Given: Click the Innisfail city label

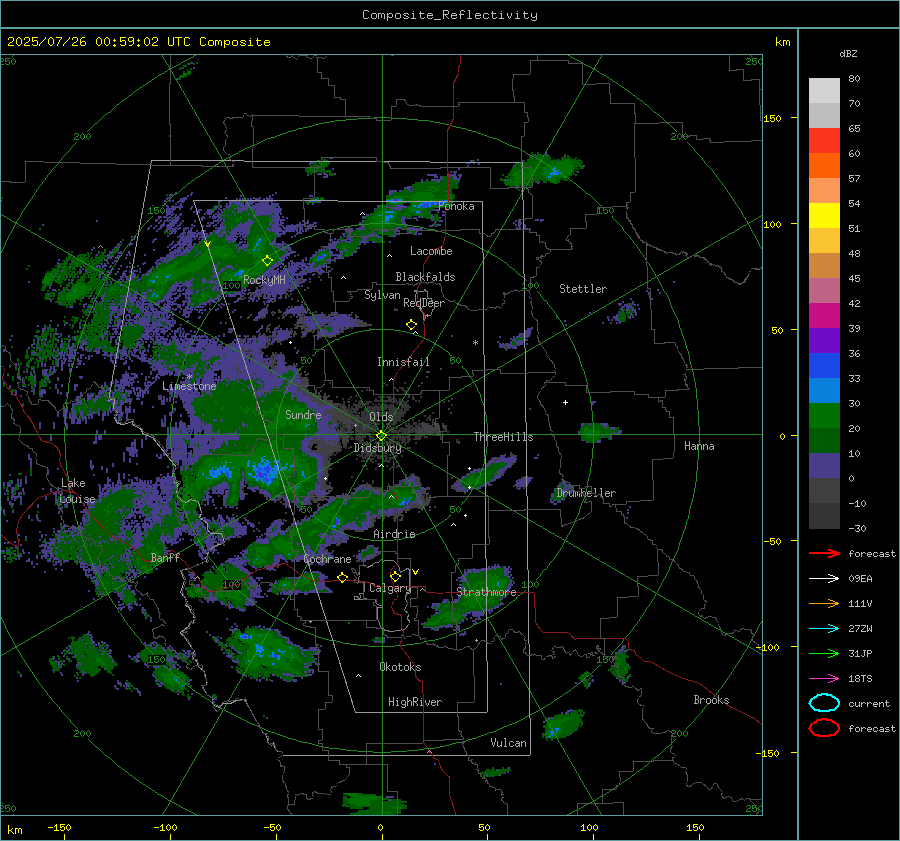Looking at the screenshot, I should (403, 362).
